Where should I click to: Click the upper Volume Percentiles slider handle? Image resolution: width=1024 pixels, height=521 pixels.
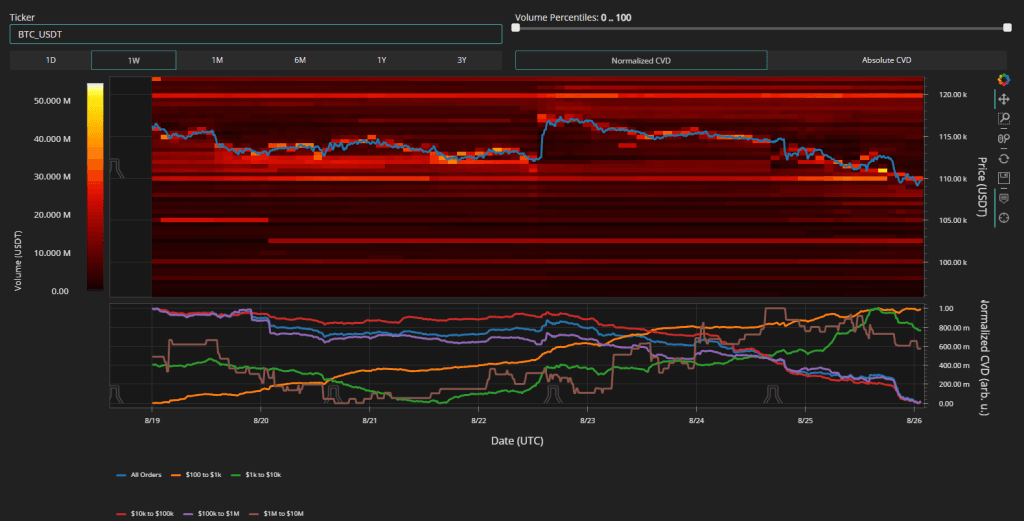pos(1007,27)
